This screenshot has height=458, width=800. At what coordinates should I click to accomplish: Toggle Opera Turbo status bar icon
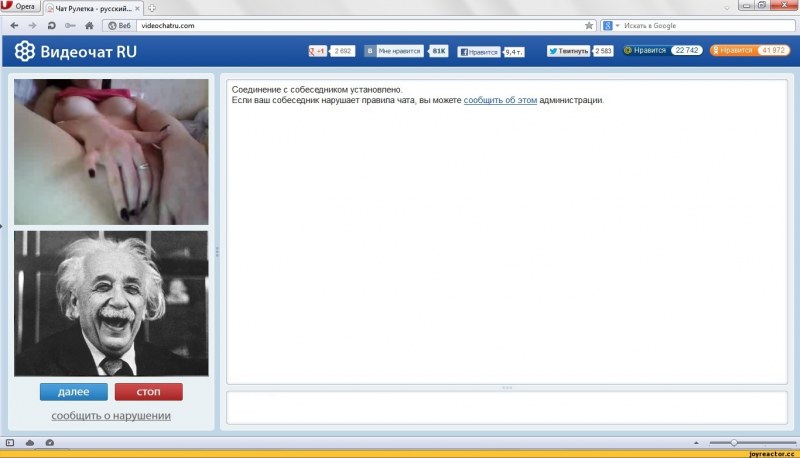(x=49, y=443)
